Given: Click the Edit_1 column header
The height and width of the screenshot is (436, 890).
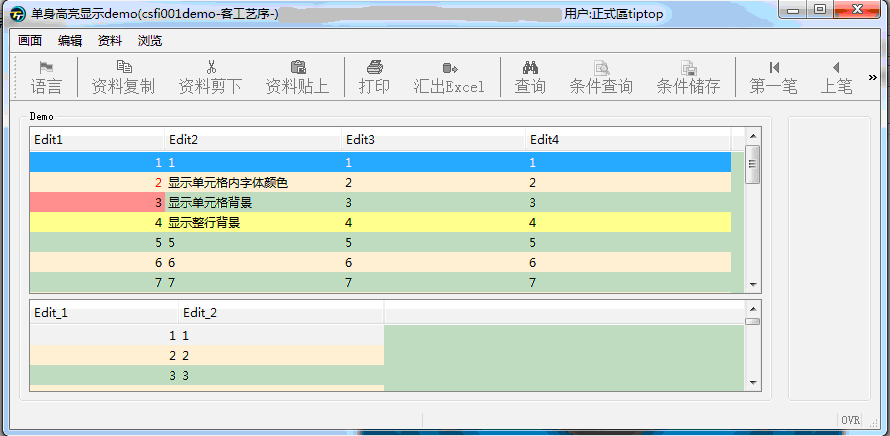Looking at the screenshot, I should click(x=104, y=313).
